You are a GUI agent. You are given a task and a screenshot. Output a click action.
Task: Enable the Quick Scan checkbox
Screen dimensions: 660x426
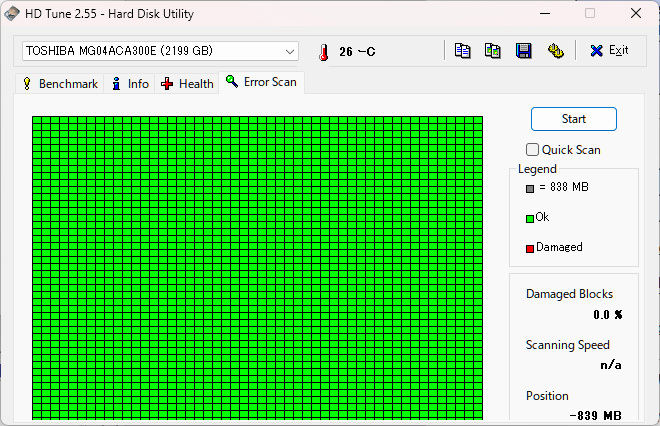(x=532, y=149)
